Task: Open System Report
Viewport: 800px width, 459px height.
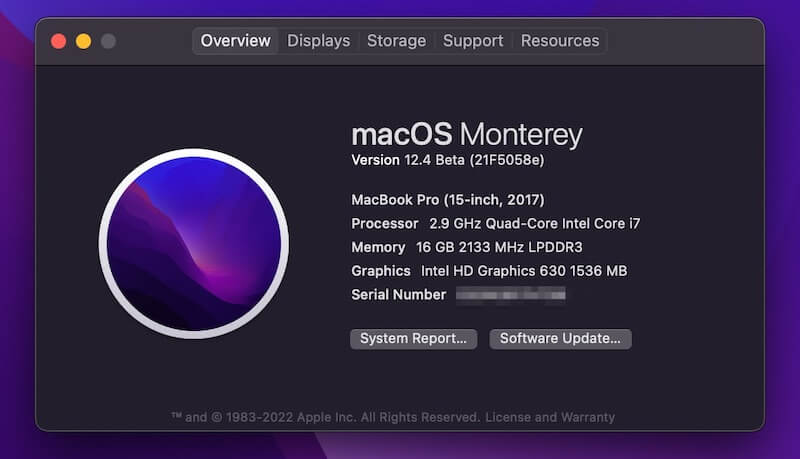Action: (x=413, y=339)
